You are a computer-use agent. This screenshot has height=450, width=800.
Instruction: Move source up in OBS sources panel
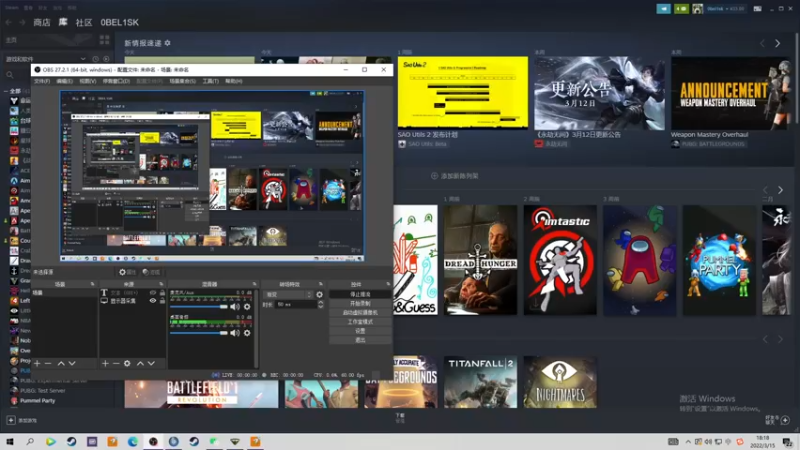click(140, 363)
